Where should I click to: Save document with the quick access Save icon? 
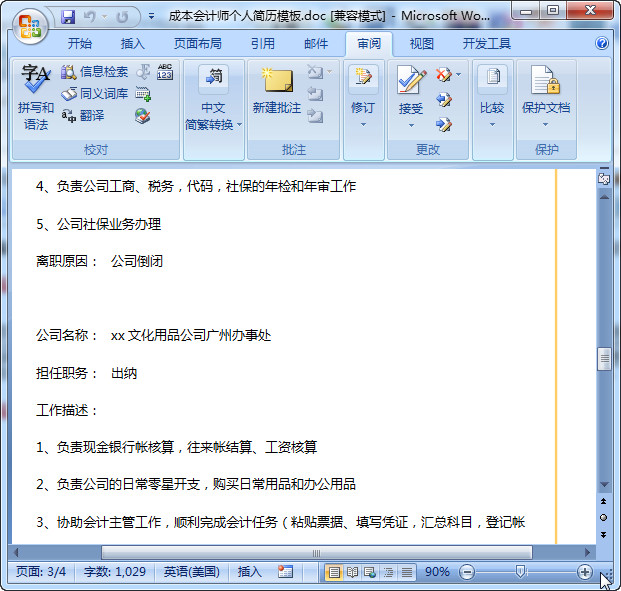coord(68,17)
